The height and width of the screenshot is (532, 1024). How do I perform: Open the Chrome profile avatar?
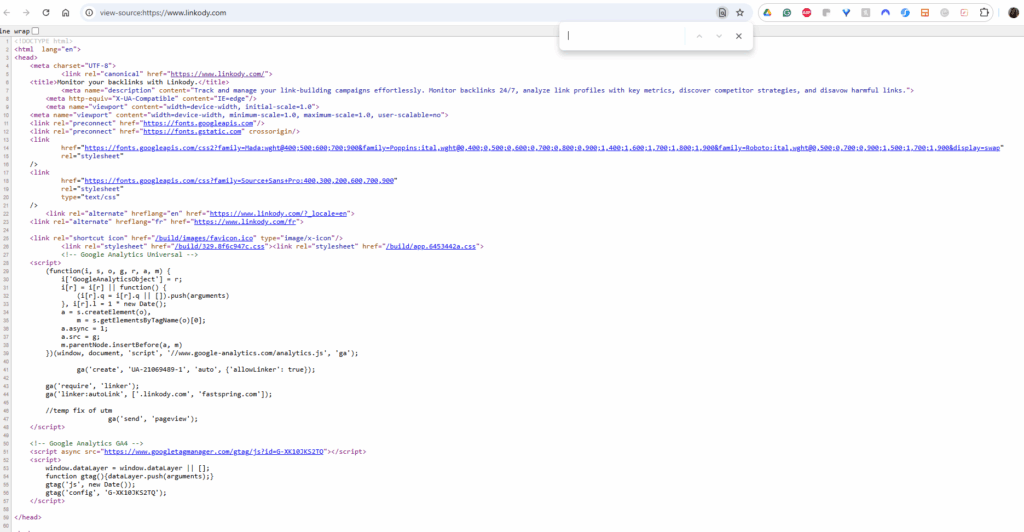coord(1014,12)
